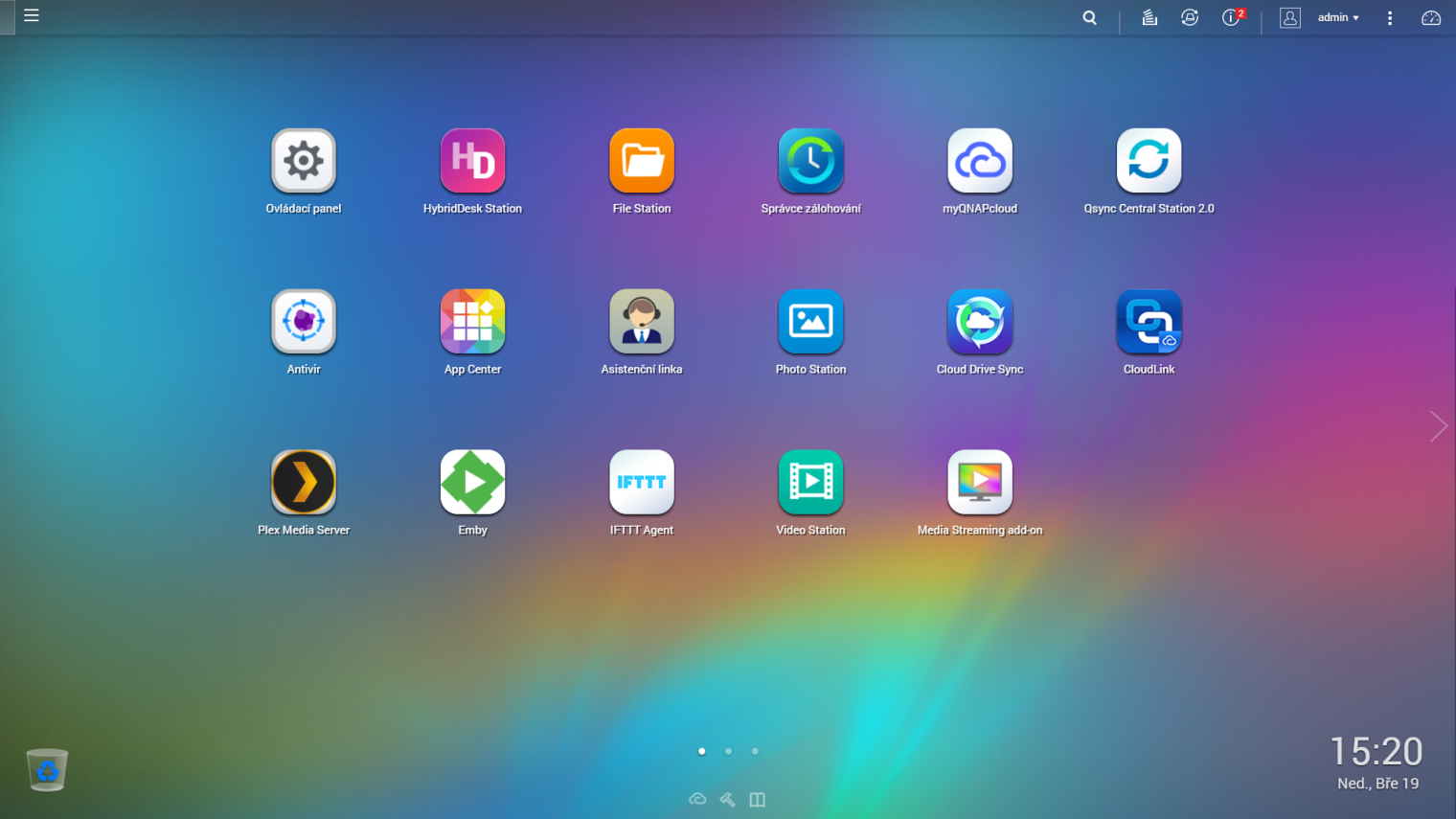Open the three-dot more options menu
This screenshot has height=819, width=1456.
click(1390, 17)
